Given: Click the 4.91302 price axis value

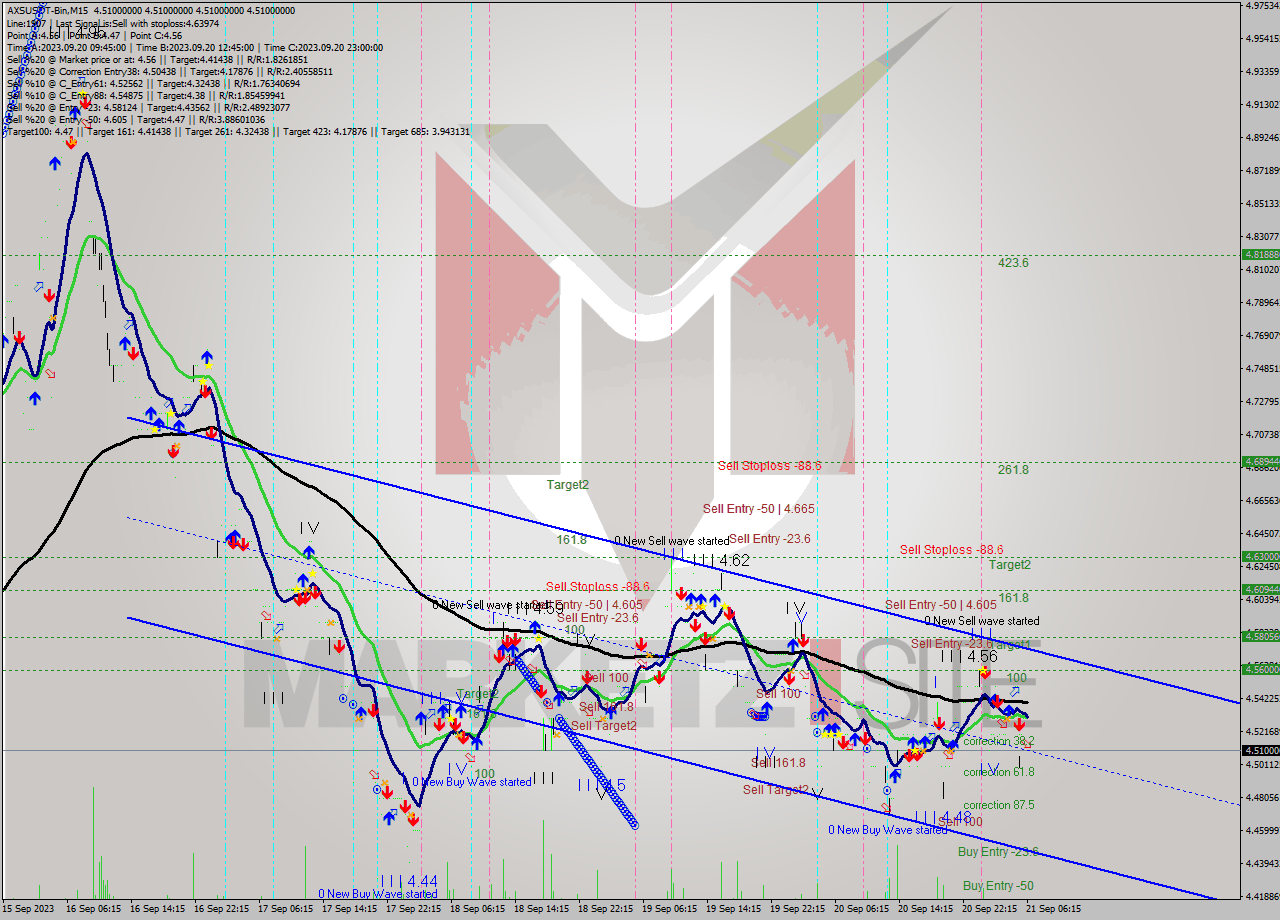Looking at the screenshot, I should 1261,105.
